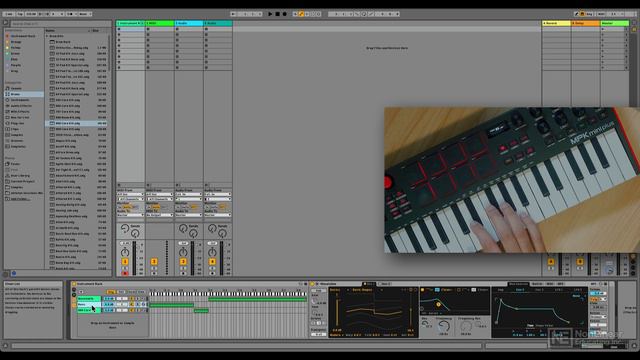Click the Arrangement Record button in transport
Image resolution: width=640 pixels, height=360 pixels.
(284, 14)
